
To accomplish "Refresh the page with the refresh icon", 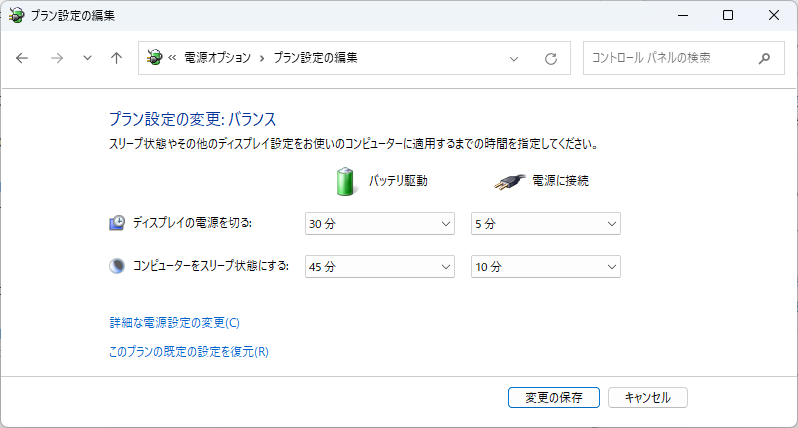I will (x=551, y=59).
